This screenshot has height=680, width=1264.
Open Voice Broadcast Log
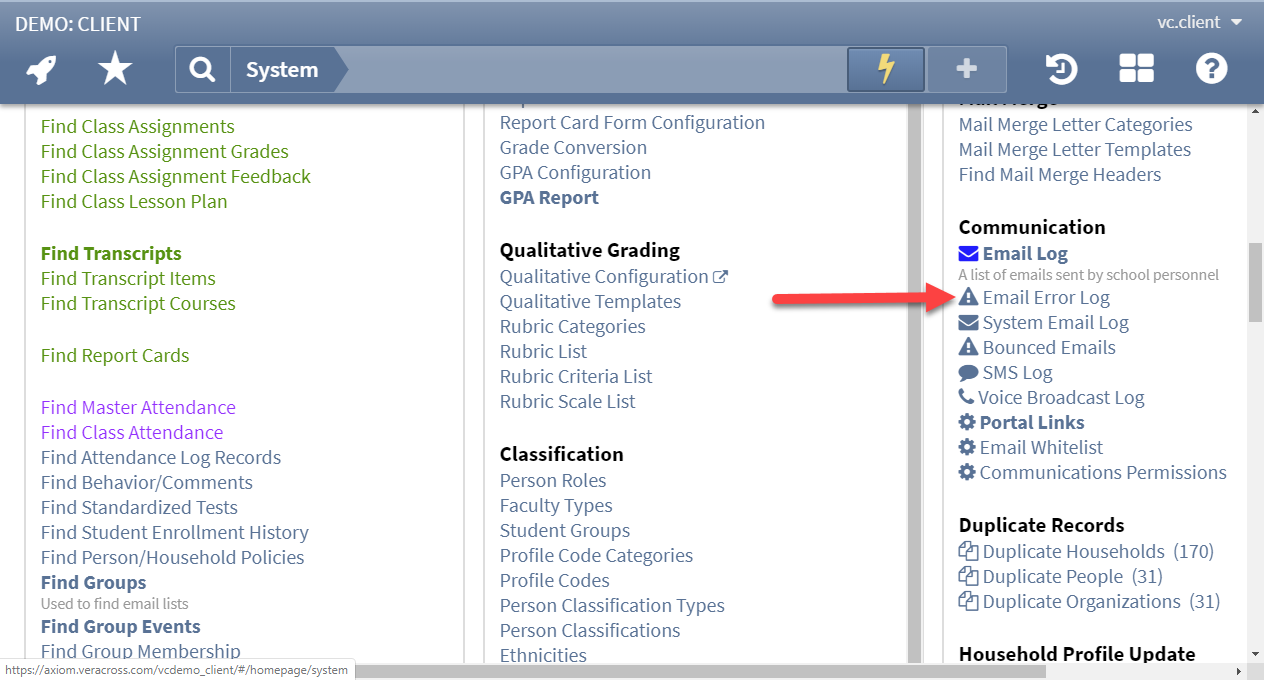click(x=1060, y=398)
